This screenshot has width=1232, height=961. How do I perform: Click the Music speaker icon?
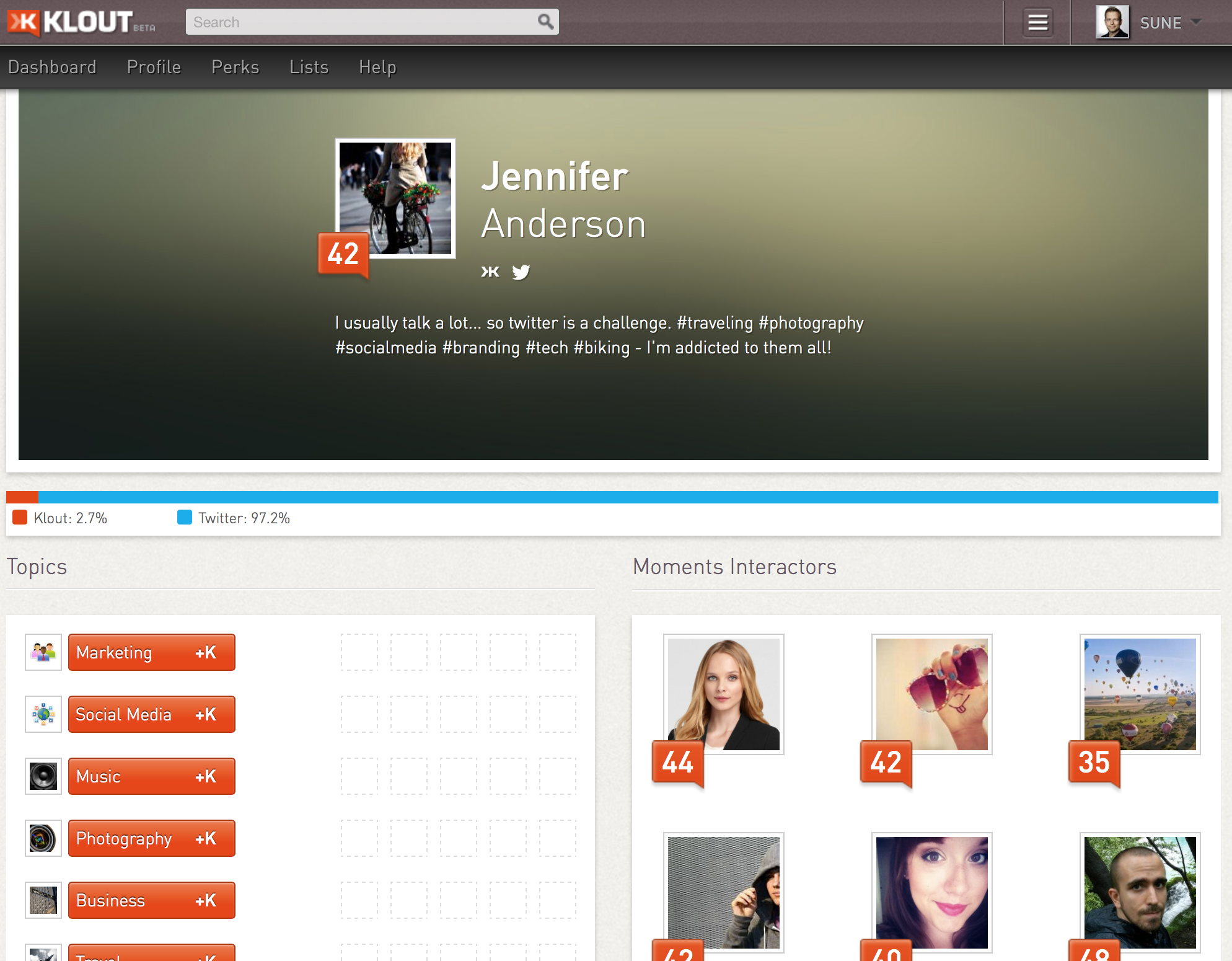pos(43,776)
